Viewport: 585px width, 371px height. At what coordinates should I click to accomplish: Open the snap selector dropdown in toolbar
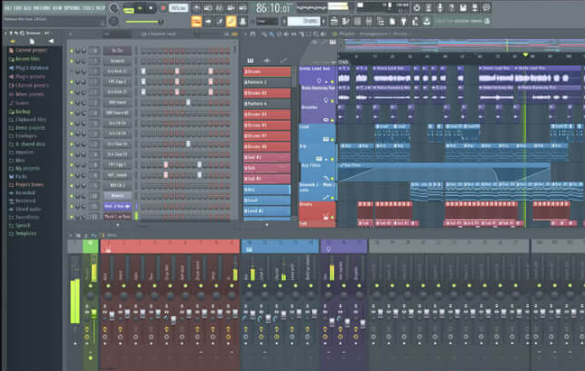(x=267, y=21)
